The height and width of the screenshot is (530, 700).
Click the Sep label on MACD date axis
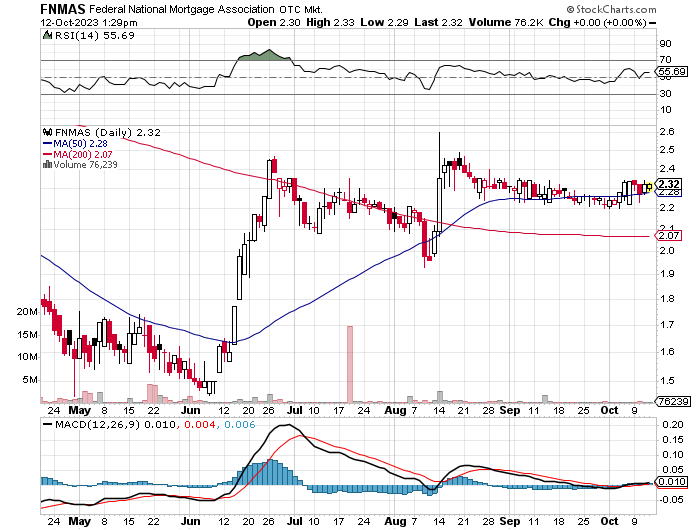click(x=509, y=521)
